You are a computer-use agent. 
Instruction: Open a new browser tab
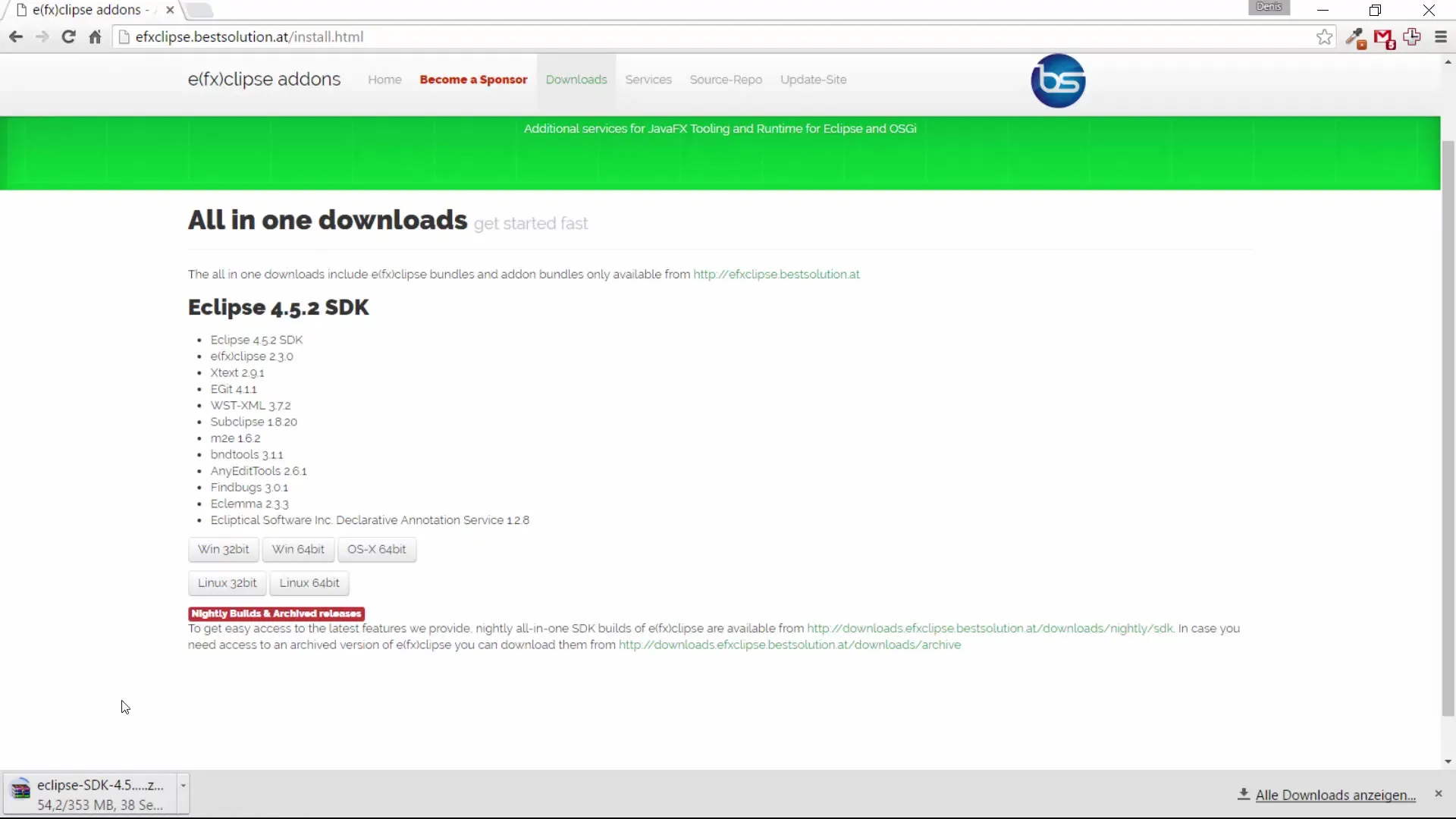coord(199,10)
